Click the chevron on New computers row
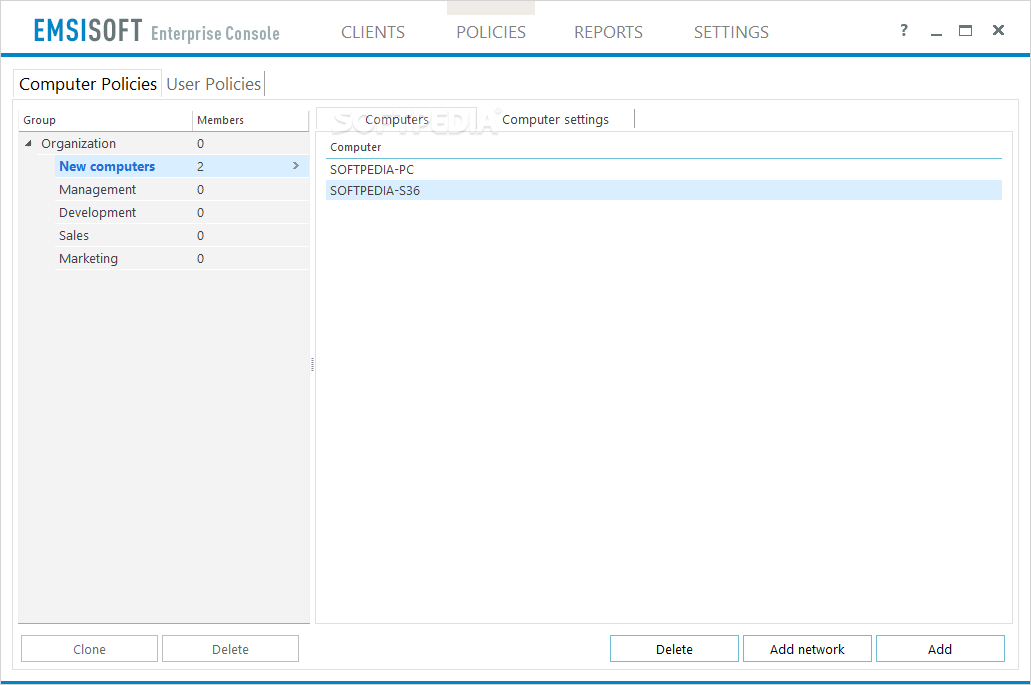This screenshot has width=1031, height=685. 296,166
